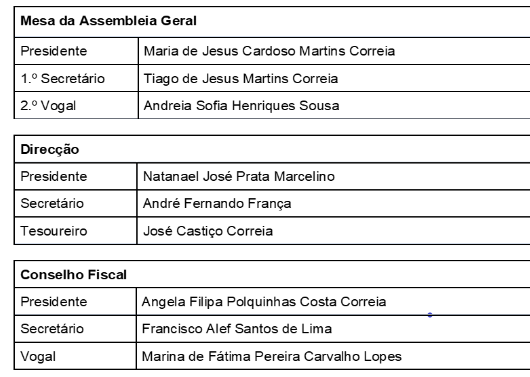
Task: Click the Mesa da Assembleia Geral heading
Action: coord(109,21)
